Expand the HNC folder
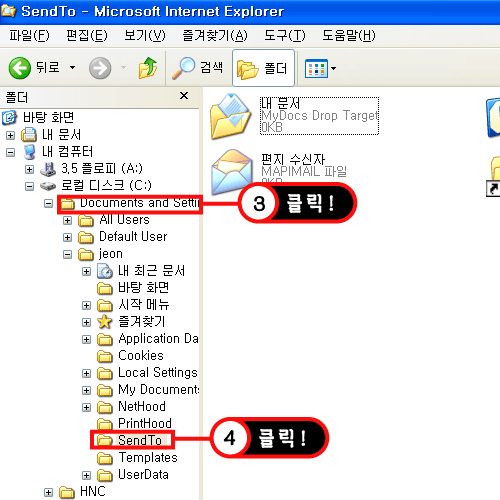 click(49, 492)
